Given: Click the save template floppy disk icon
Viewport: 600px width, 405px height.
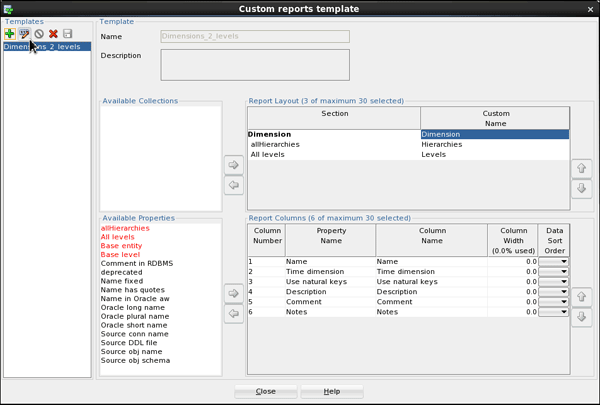Looking at the screenshot, I should pos(68,34).
